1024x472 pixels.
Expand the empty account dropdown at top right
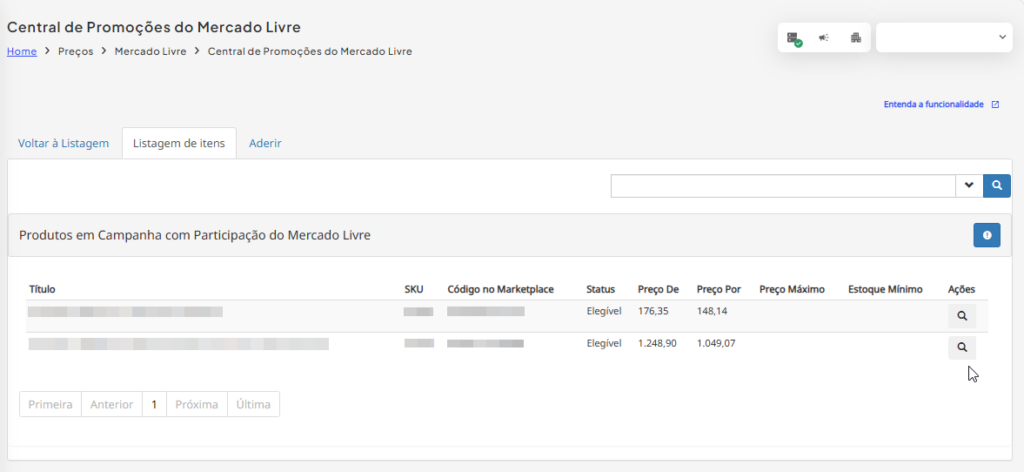[x=944, y=37]
